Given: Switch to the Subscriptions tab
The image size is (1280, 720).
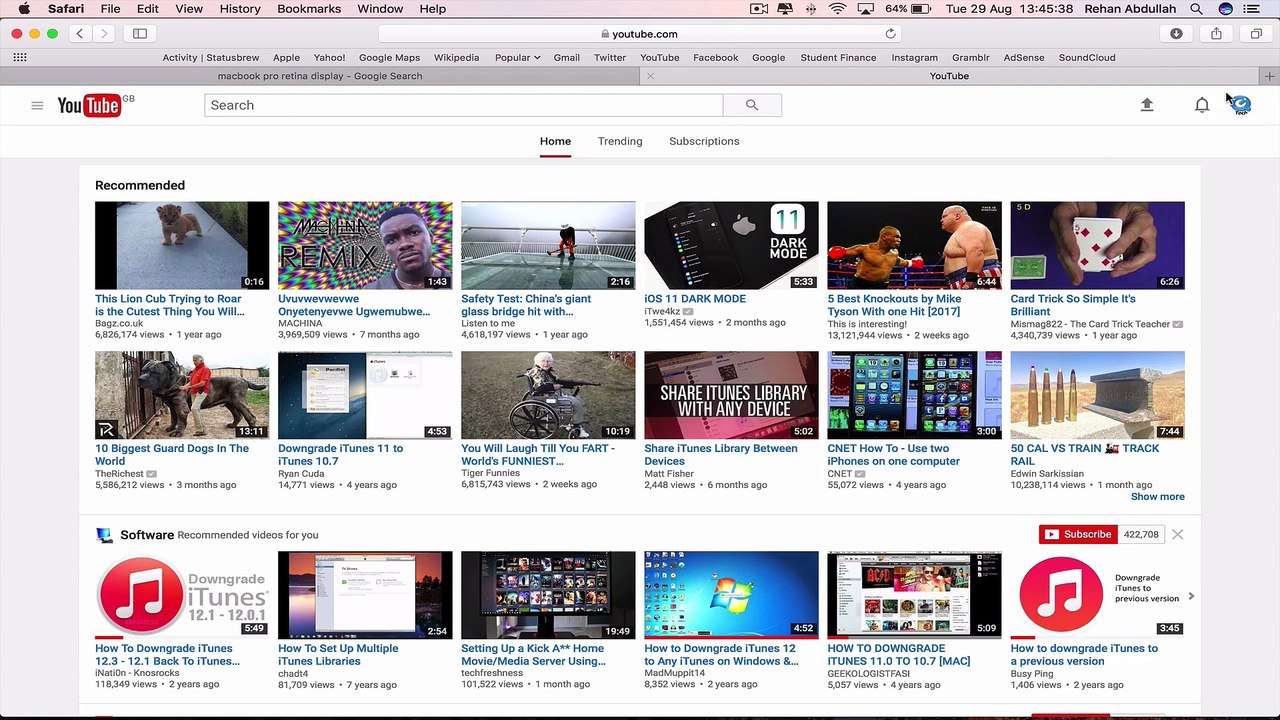Looking at the screenshot, I should point(704,141).
